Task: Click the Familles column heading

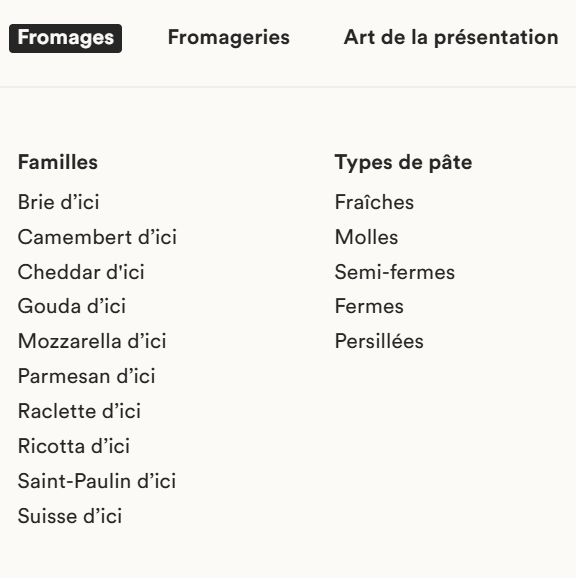Action: pos(58,162)
